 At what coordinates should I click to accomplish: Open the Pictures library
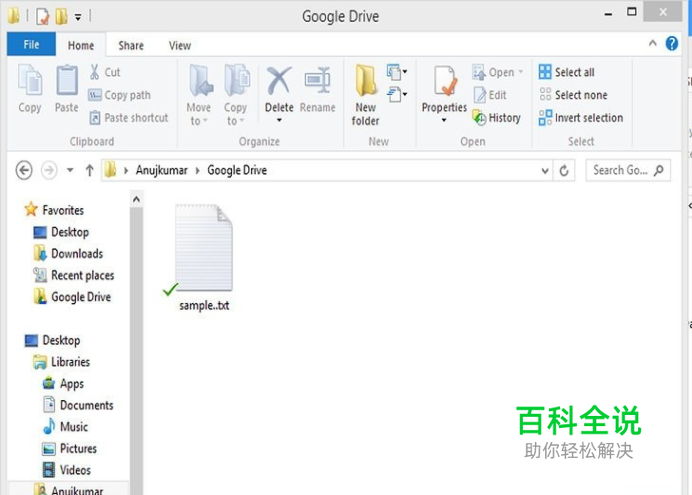point(69,448)
